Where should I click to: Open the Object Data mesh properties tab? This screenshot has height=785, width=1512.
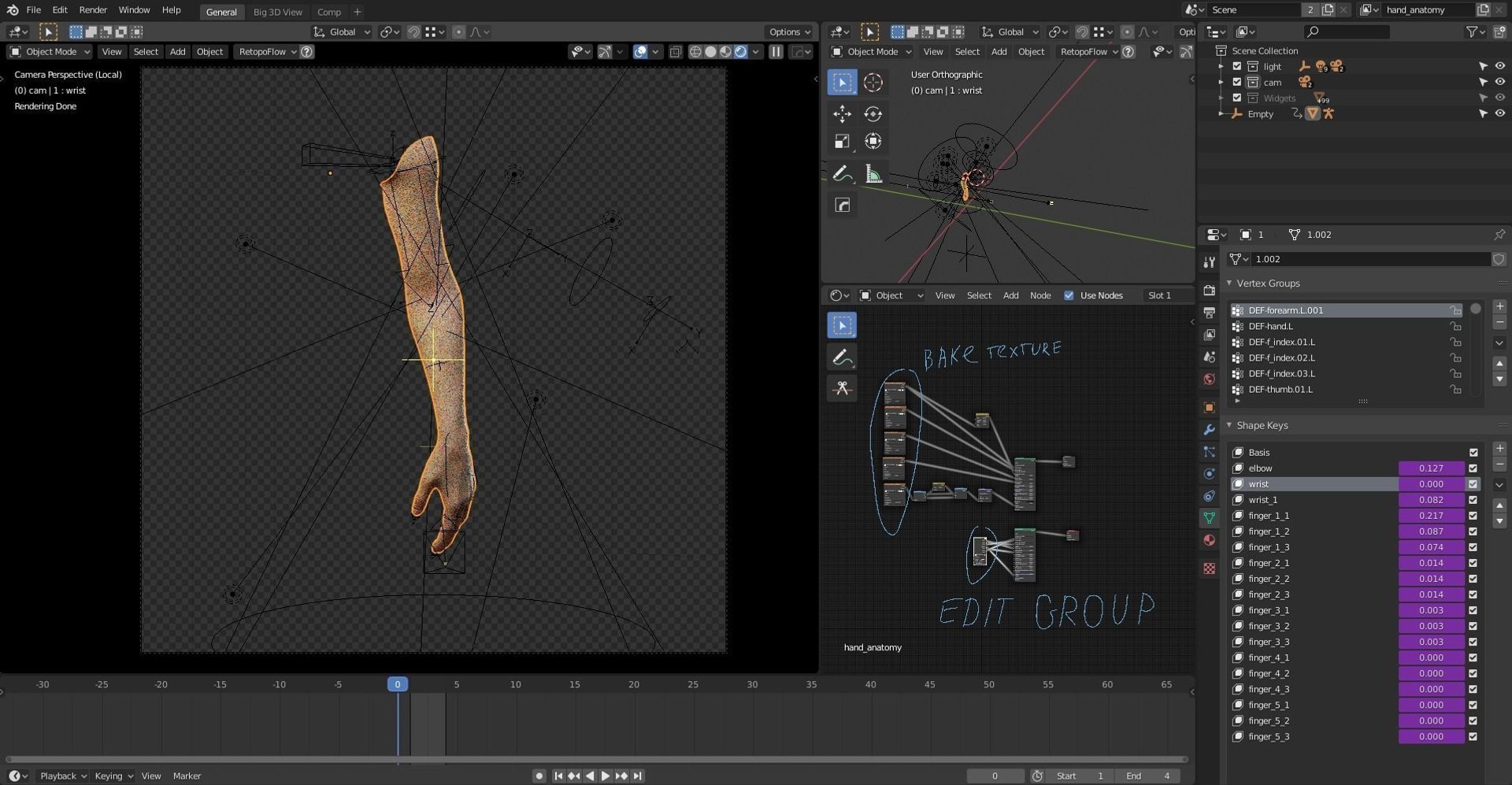point(1209,518)
